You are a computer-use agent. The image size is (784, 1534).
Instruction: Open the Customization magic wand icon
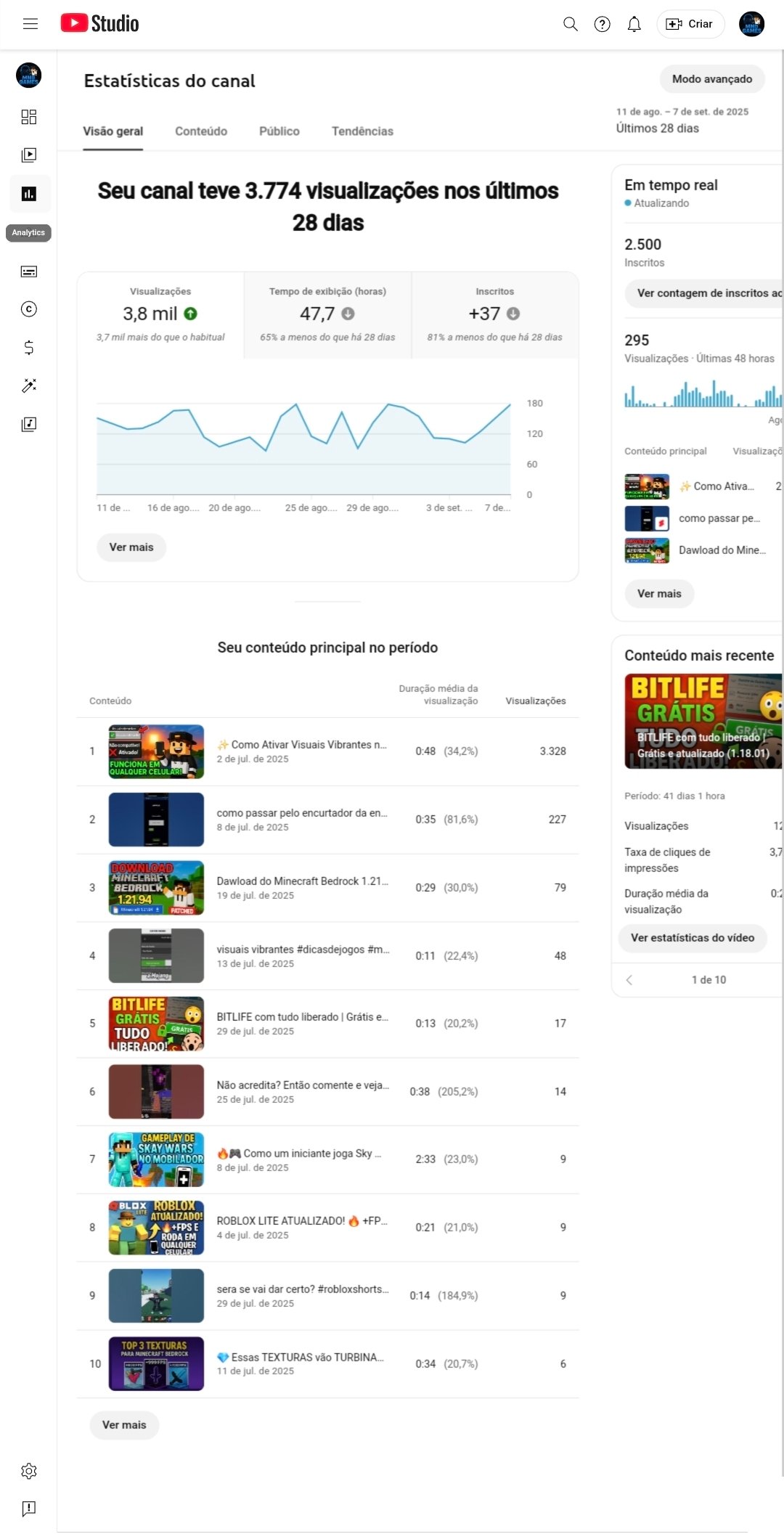tap(29, 385)
